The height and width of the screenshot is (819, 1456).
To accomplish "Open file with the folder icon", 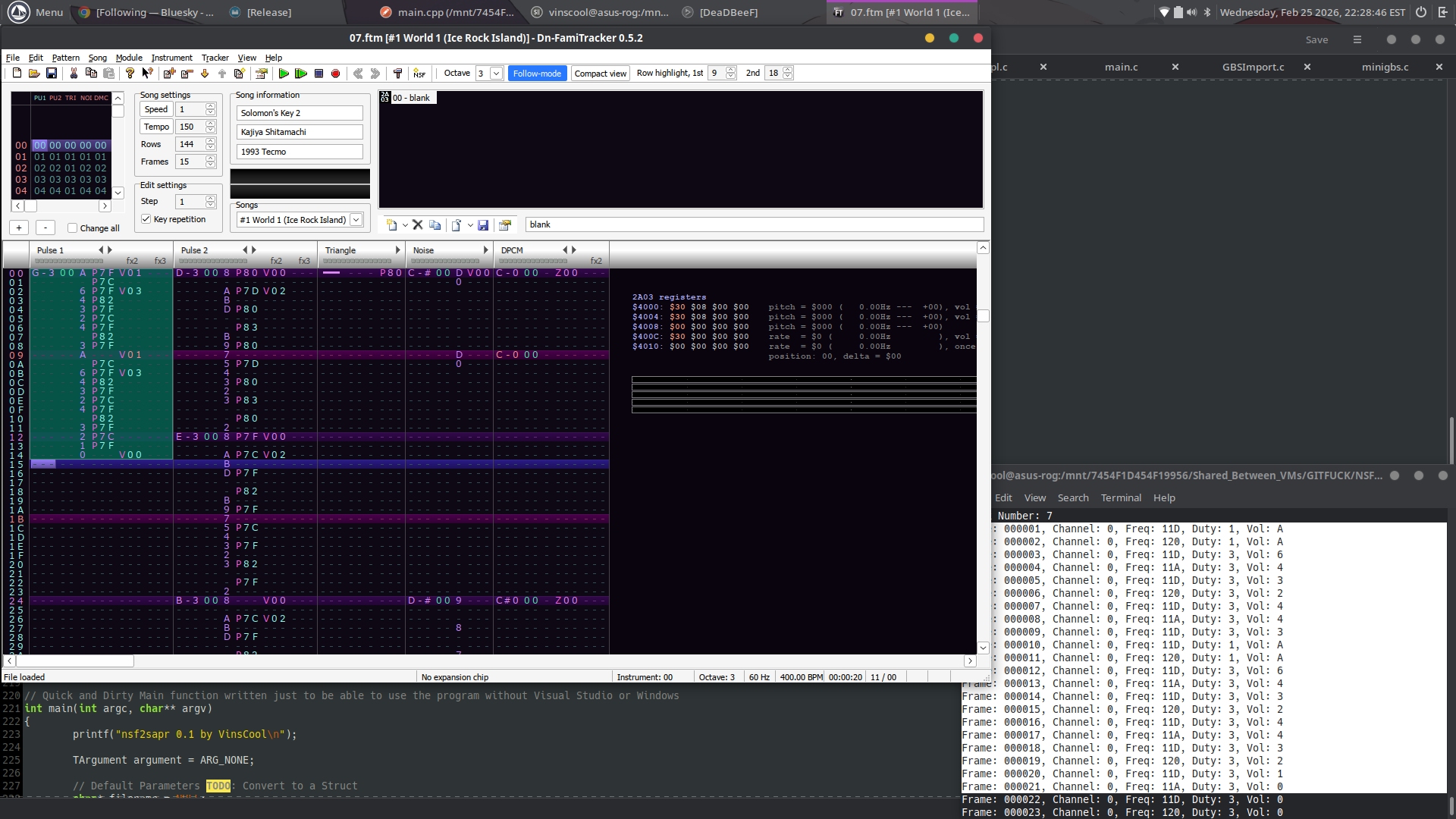I will 34,74.
